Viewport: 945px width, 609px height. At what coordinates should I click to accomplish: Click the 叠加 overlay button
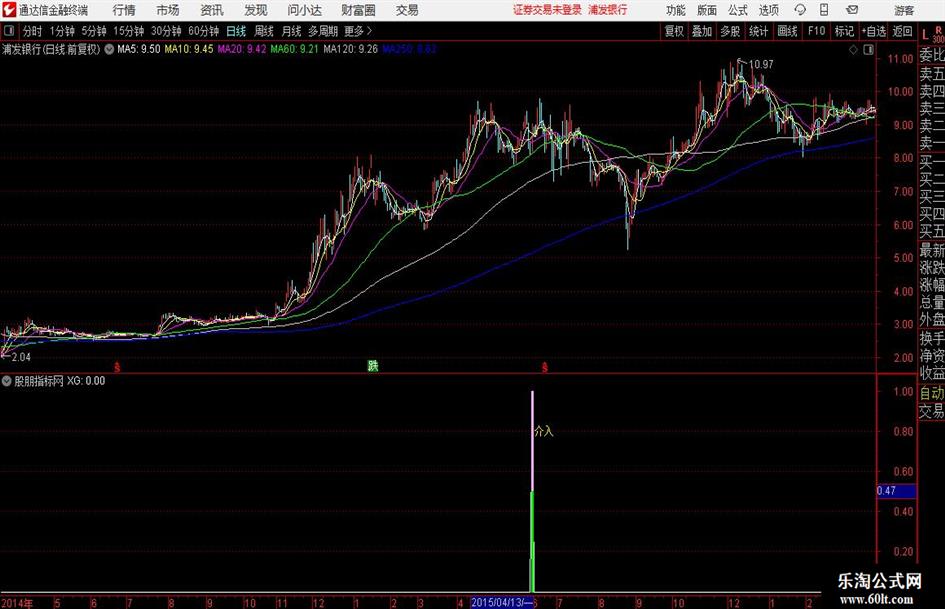pyautogui.click(x=702, y=31)
